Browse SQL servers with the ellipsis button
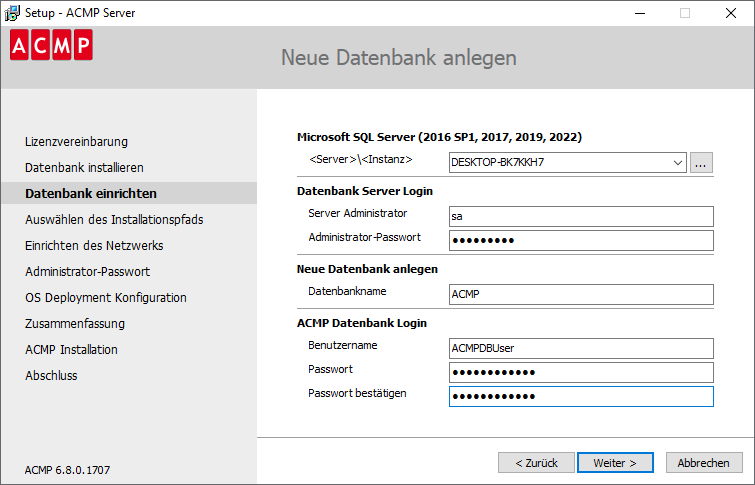 pyautogui.click(x=701, y=163)
